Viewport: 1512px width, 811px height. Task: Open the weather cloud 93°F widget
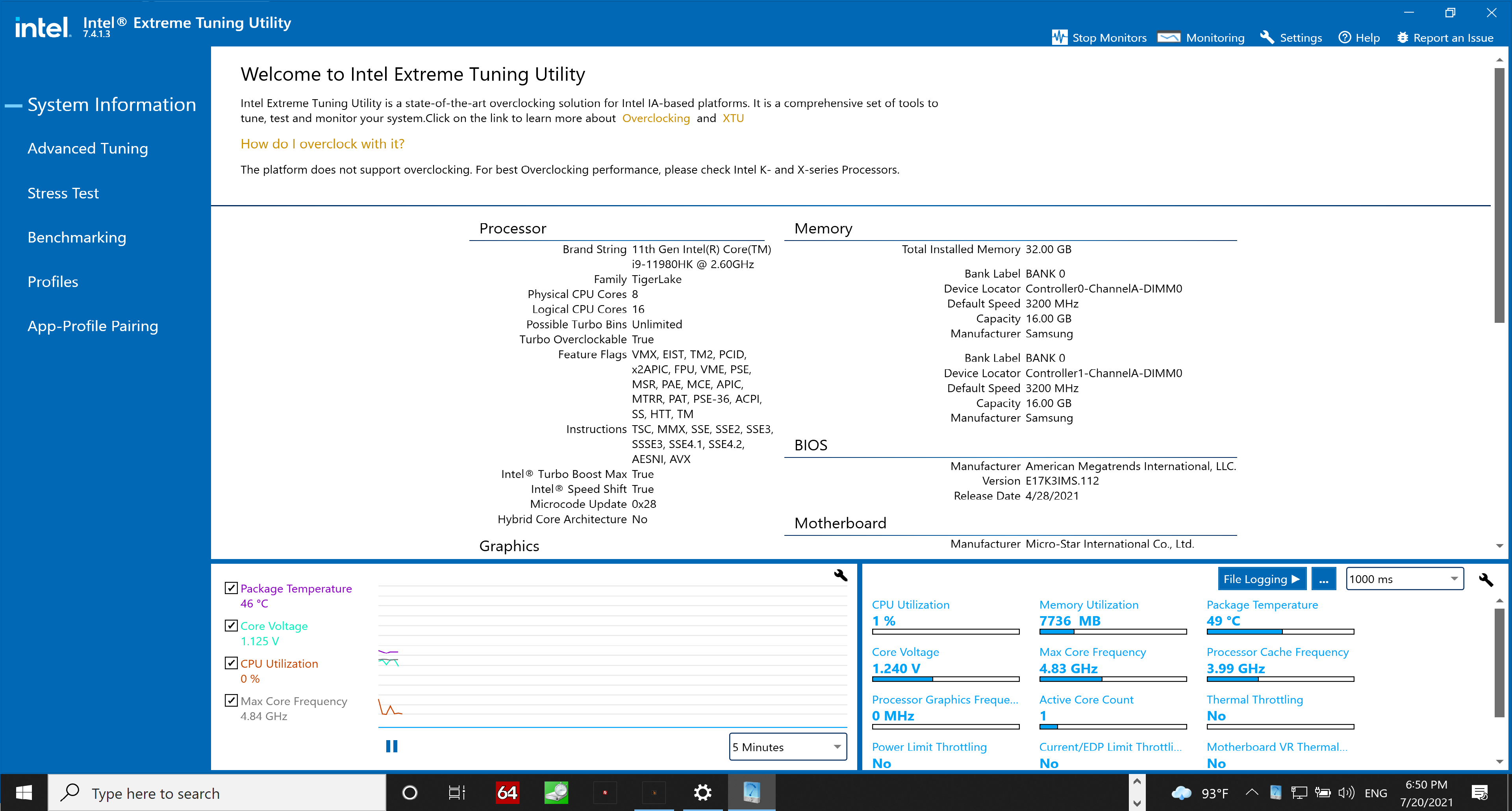1200,793
